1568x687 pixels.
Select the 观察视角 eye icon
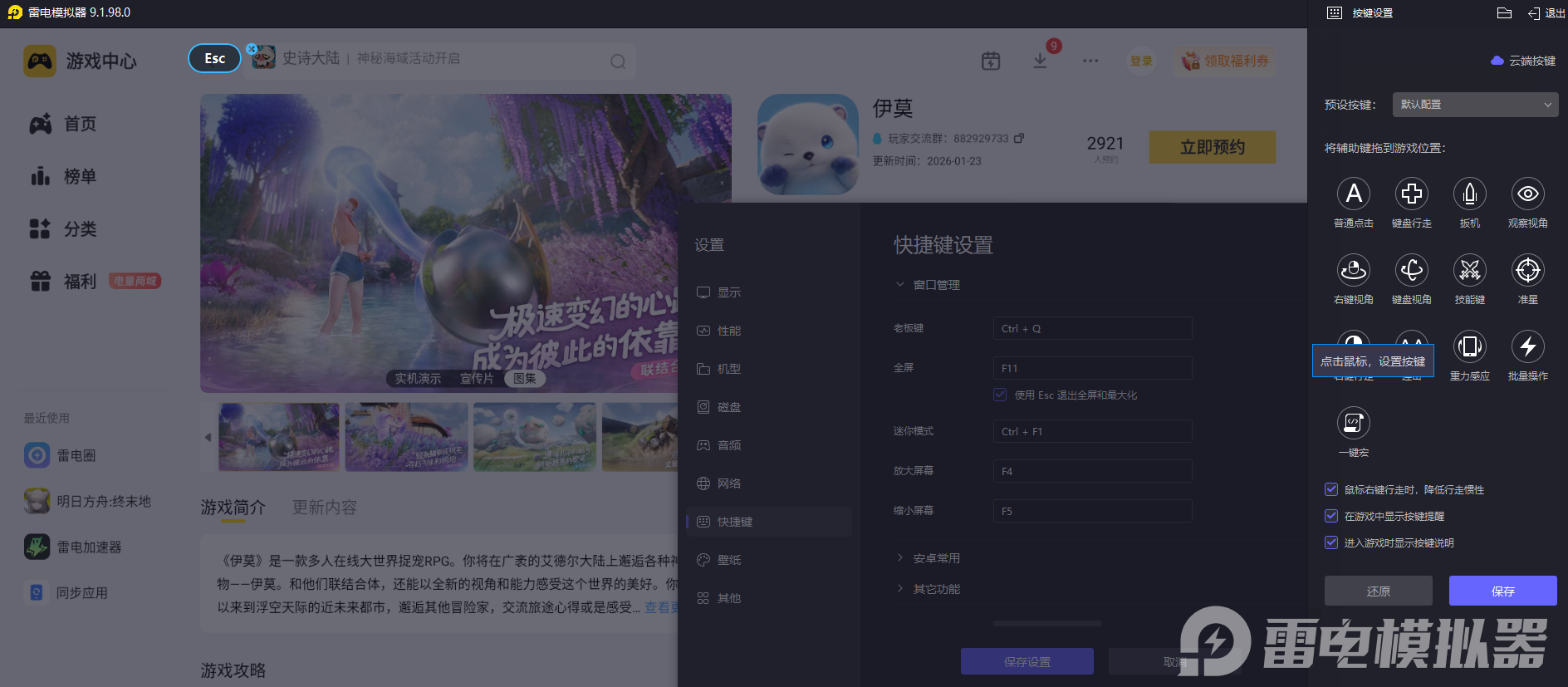(1528, 194)
